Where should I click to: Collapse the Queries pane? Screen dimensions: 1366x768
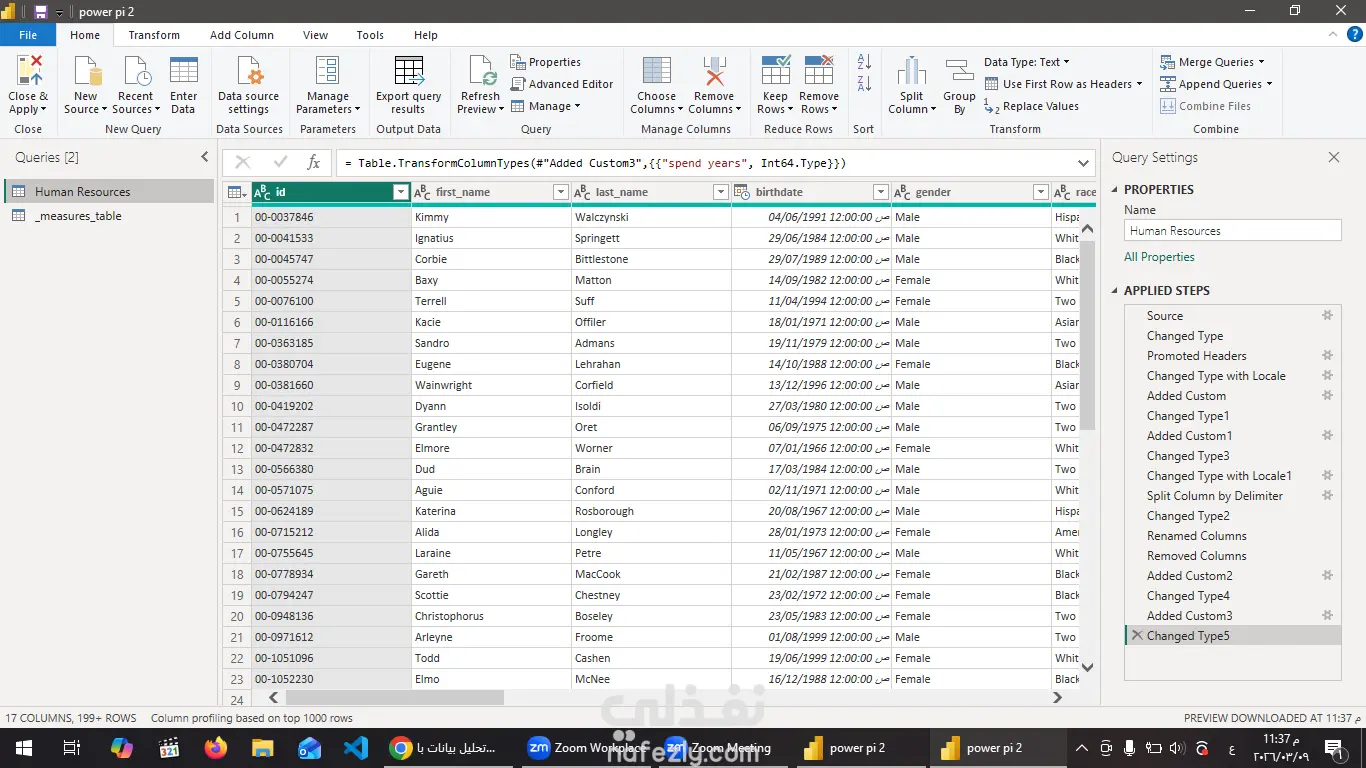[205, 157]
